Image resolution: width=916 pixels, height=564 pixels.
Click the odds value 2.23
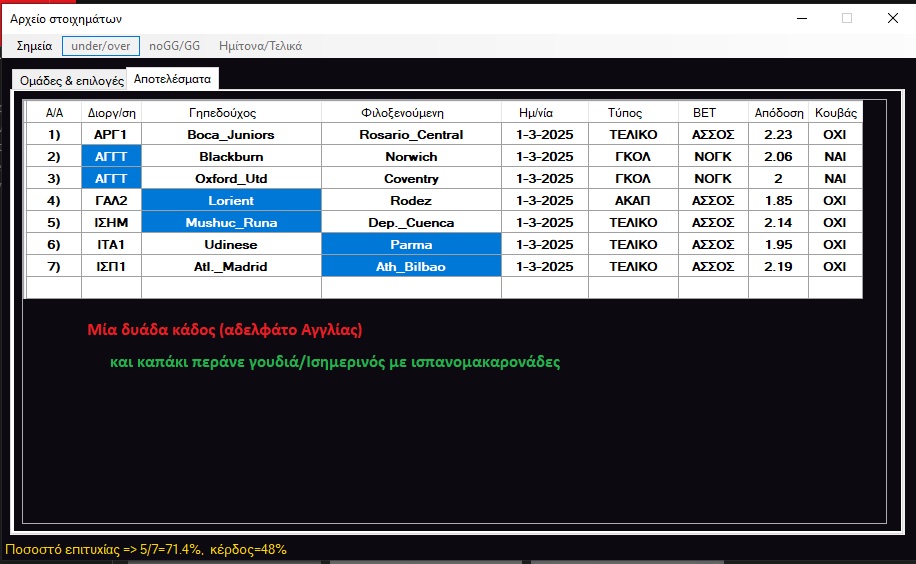coord(778,134)
